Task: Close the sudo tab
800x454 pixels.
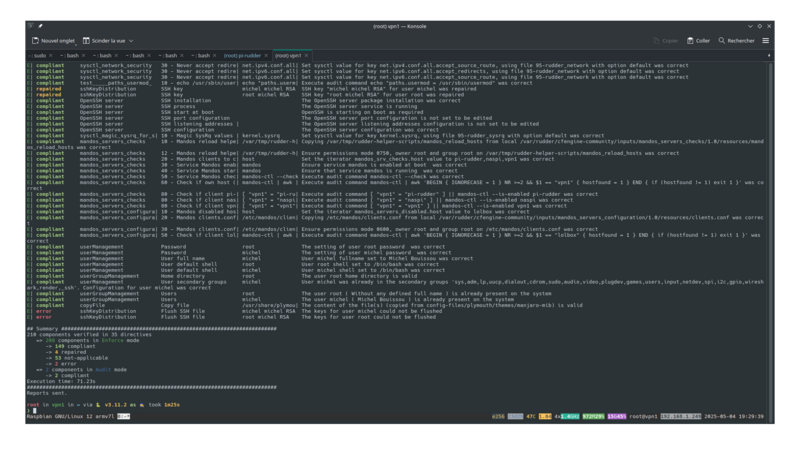Action: (x=51, y=56)
